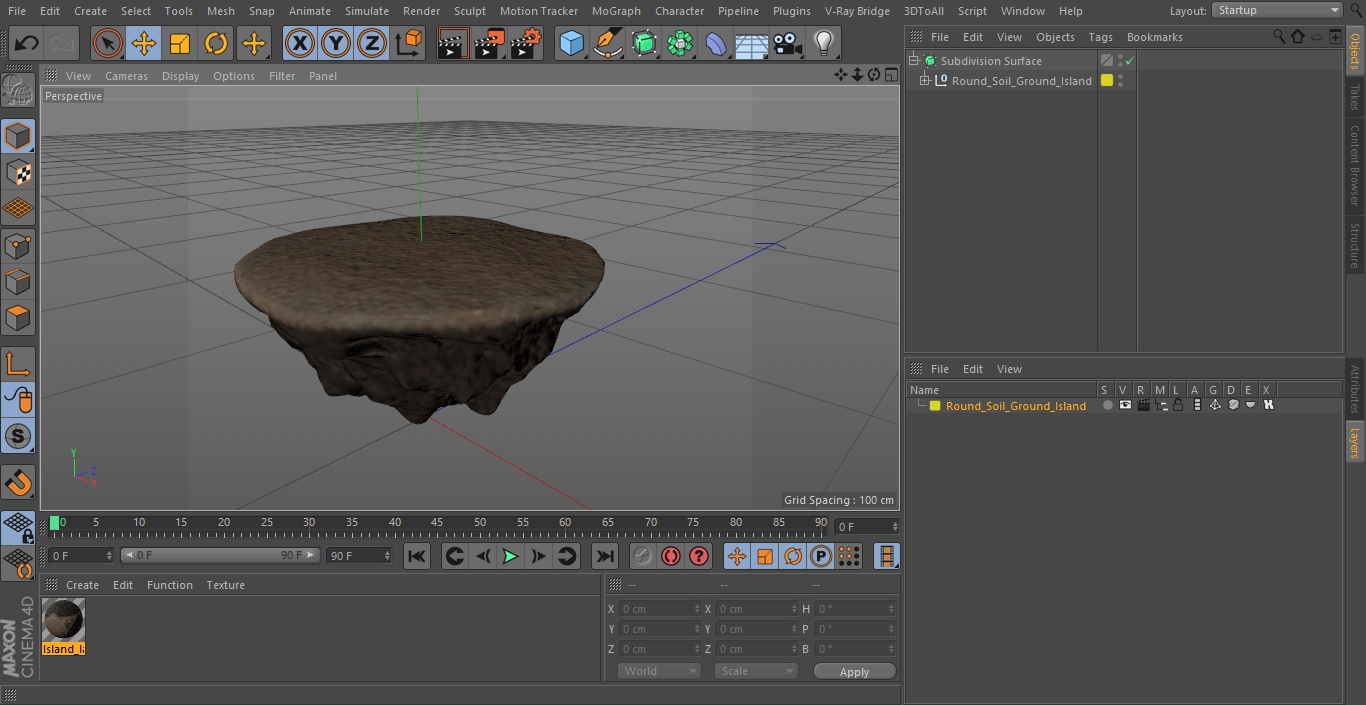1366x705 pixels.
Task: Toggle Snap magnet icon
Action: (x=19, y=483)
